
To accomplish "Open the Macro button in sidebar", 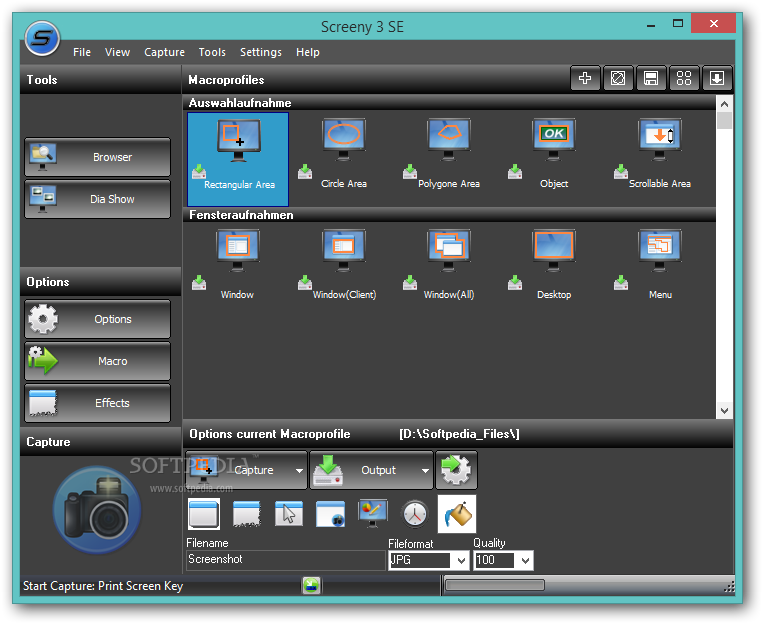I will [97, 361].
